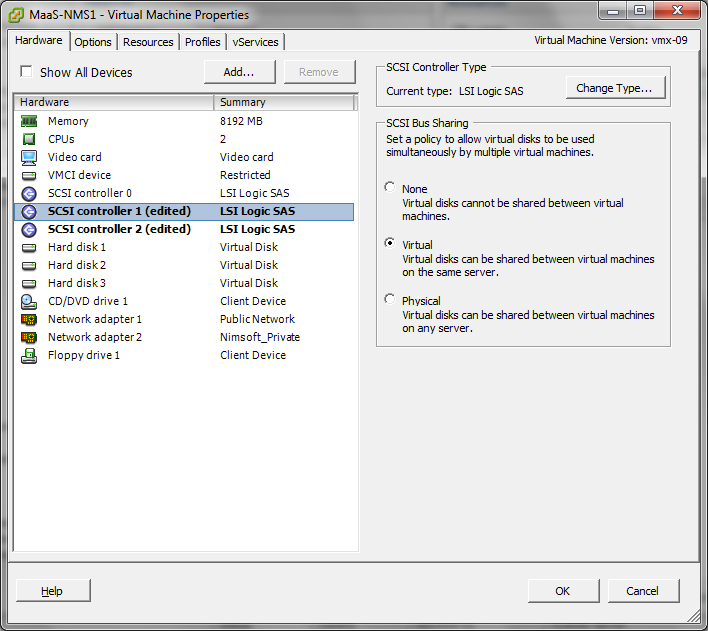The image size is (708, 631).
Task: Click the Restricted summary value
Action: point(245,175)
